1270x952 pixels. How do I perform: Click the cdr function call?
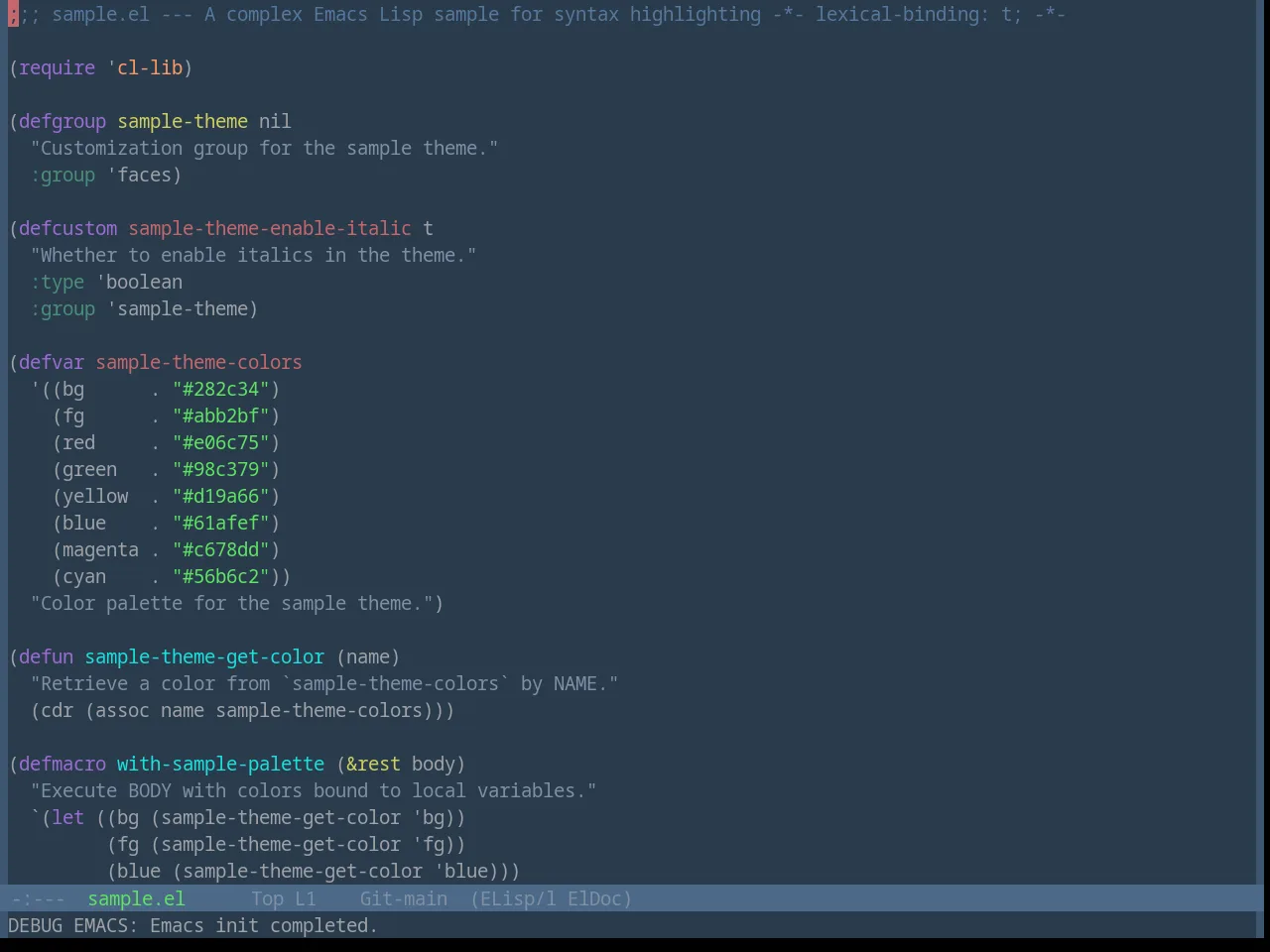(57, 710)
